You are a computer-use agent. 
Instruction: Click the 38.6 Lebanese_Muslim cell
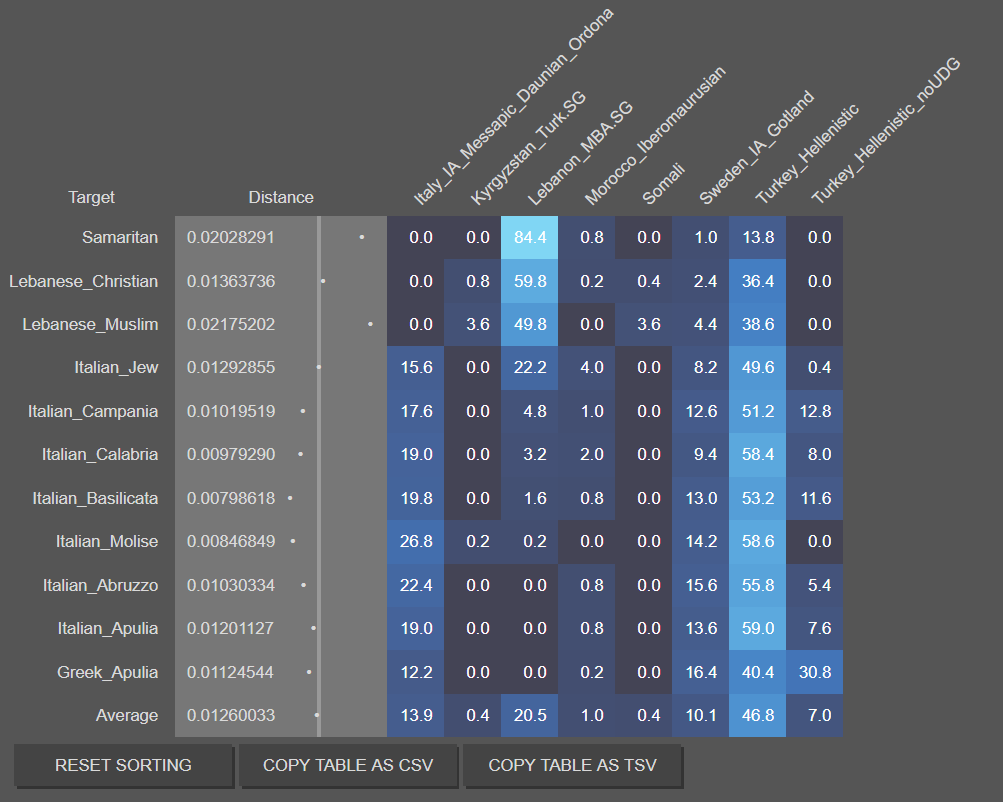pyautogui.click(x=757, y=324)
